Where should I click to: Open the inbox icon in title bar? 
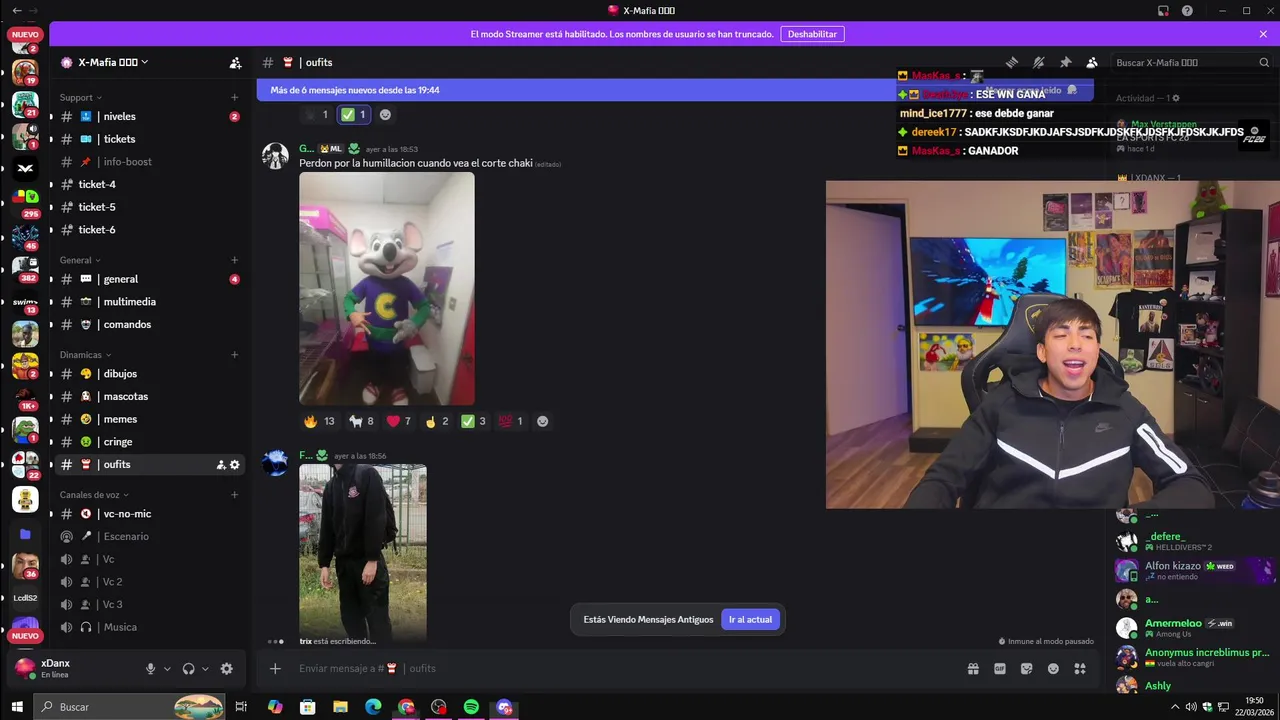point(1163,10)
